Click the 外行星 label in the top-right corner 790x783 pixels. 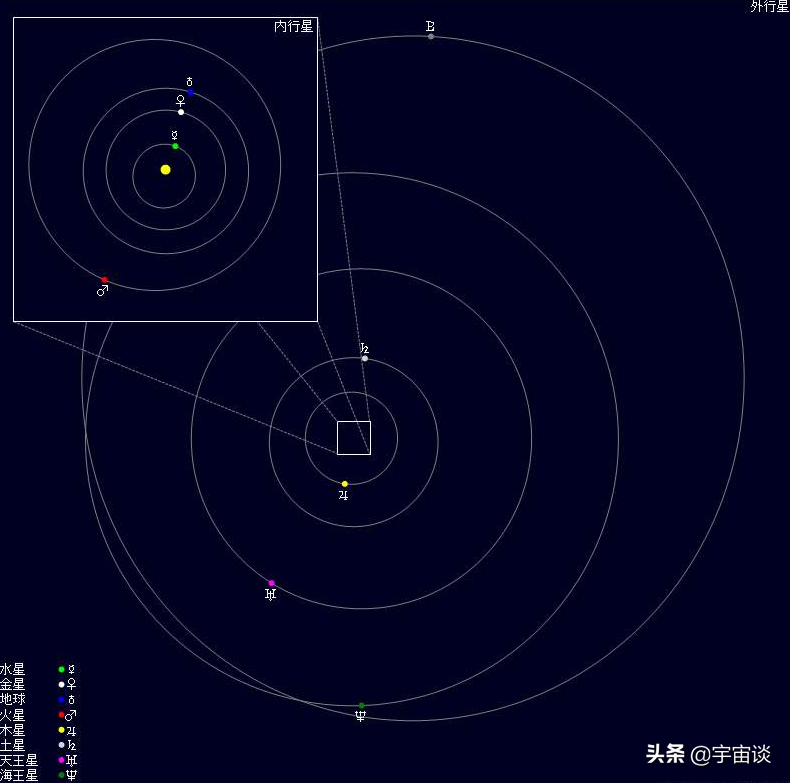coord(769,7)
